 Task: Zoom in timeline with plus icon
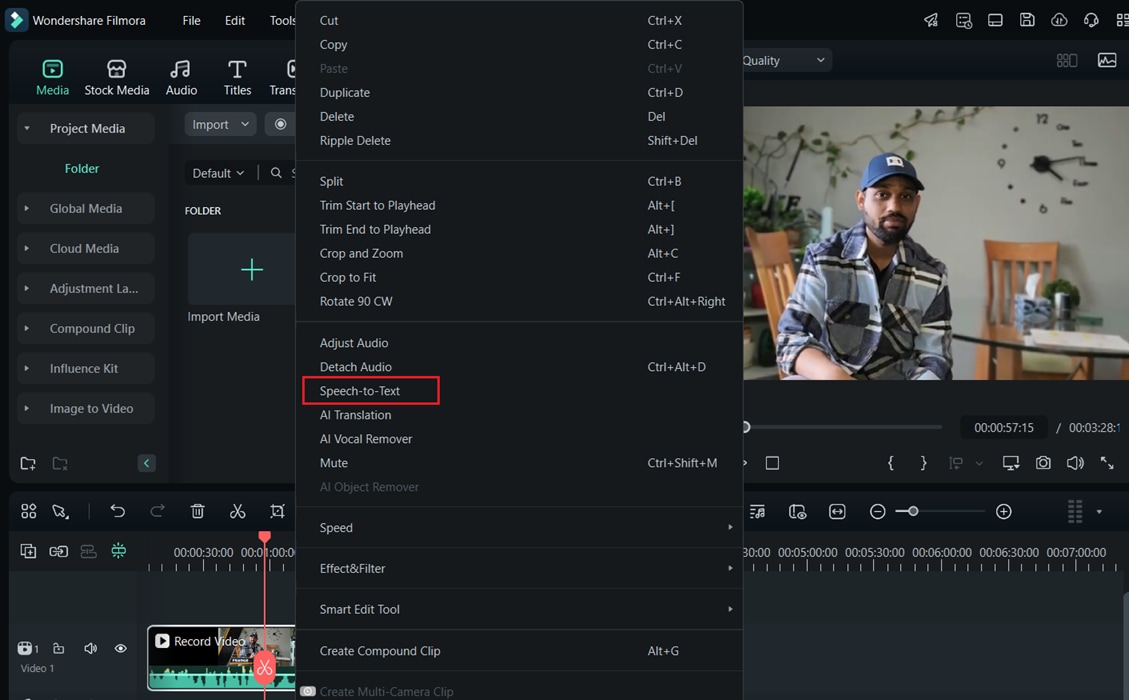1004,511
